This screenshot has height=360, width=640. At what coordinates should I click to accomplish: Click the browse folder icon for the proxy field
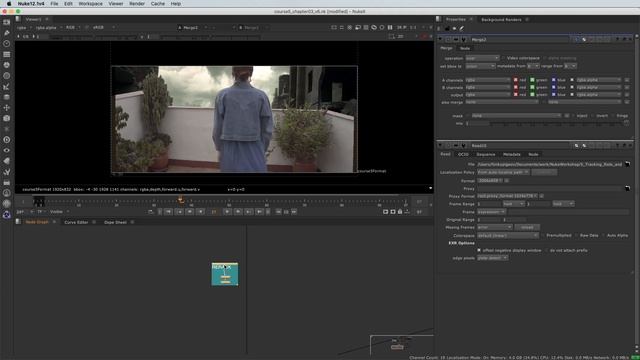[x=627, y=188]
